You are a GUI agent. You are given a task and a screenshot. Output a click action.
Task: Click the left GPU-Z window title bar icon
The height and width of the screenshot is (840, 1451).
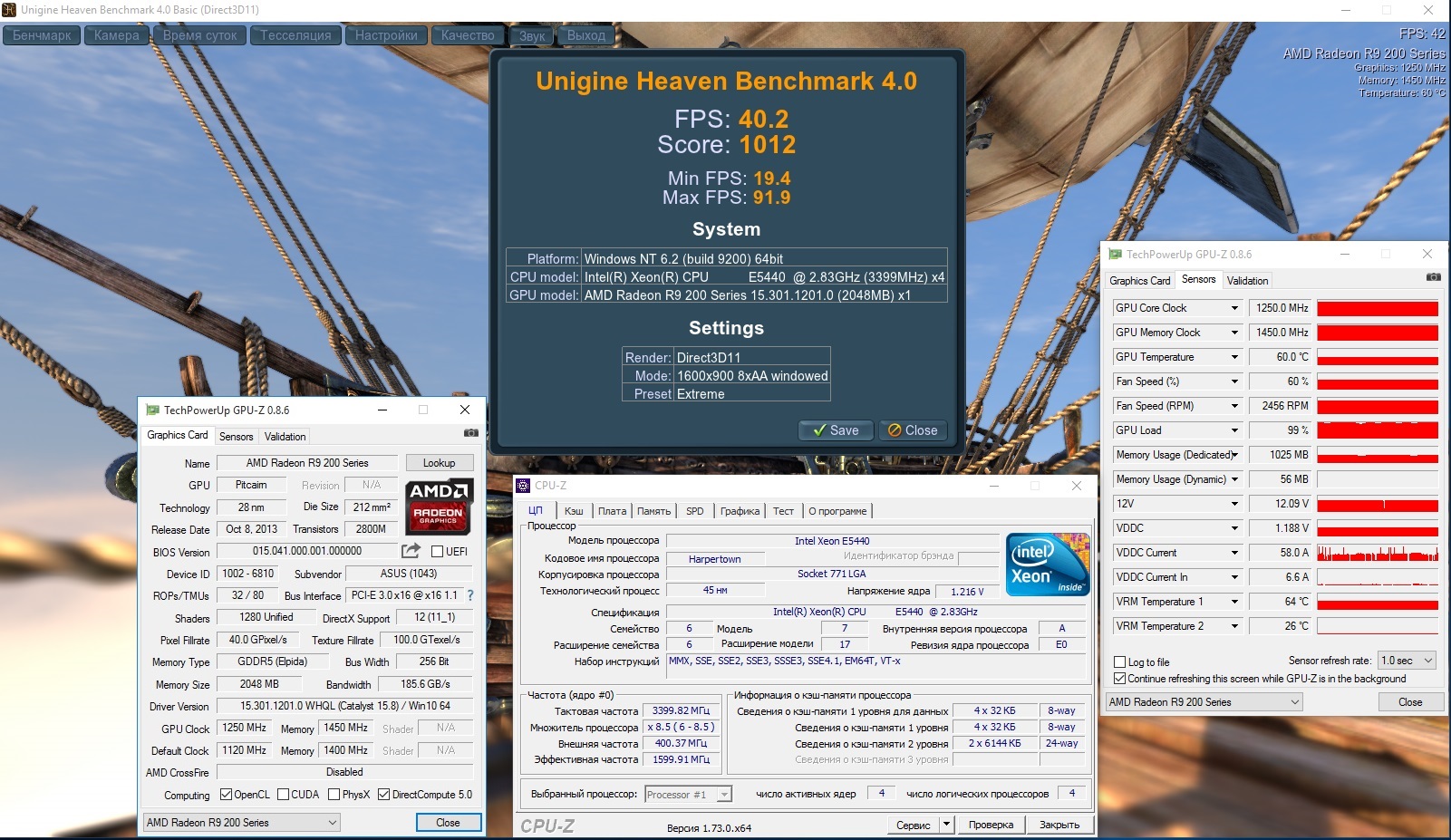pos(152,410)
